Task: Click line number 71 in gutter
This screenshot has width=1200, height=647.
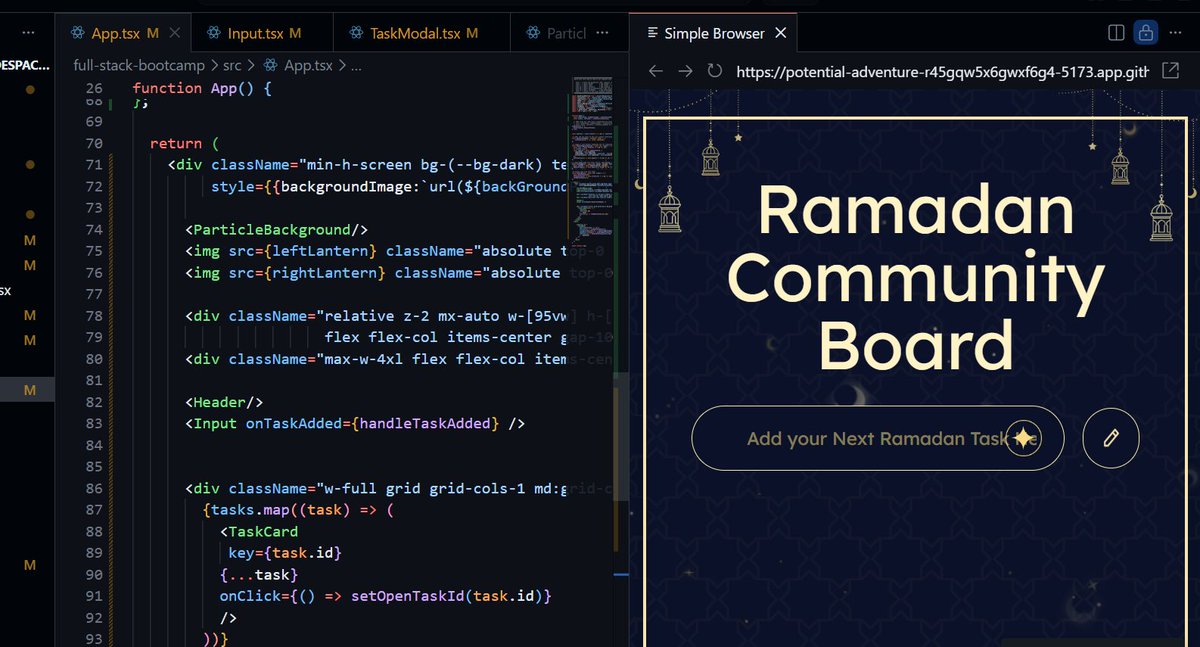Action: (x=94, y=165)
